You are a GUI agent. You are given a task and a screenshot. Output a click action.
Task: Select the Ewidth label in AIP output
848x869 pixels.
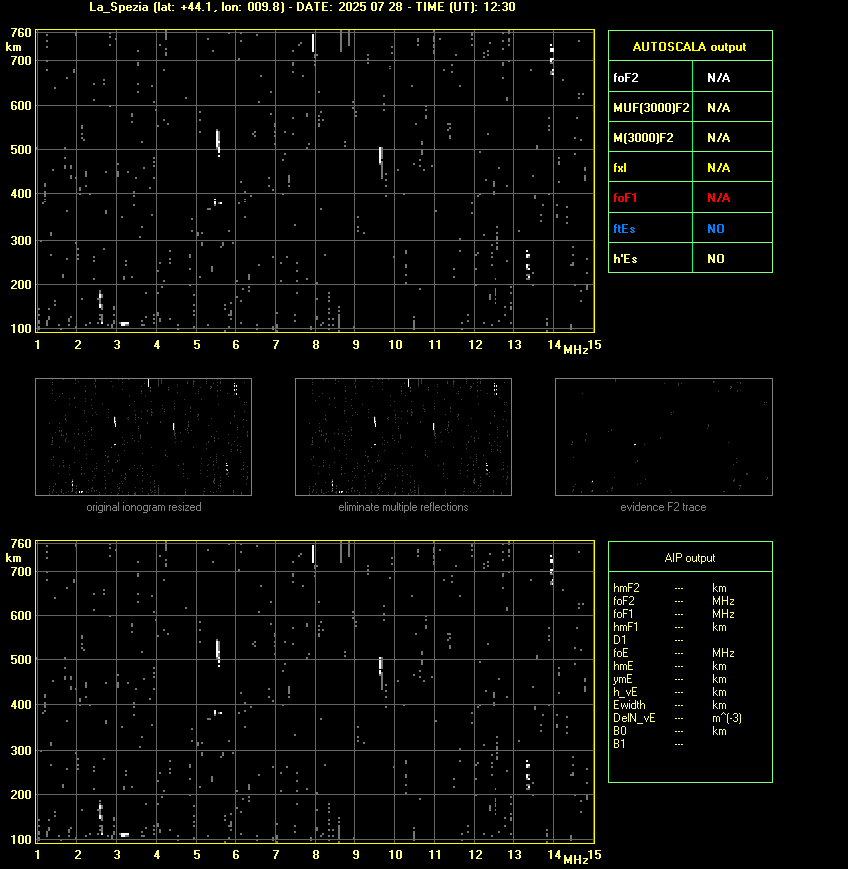click(629, 705)
